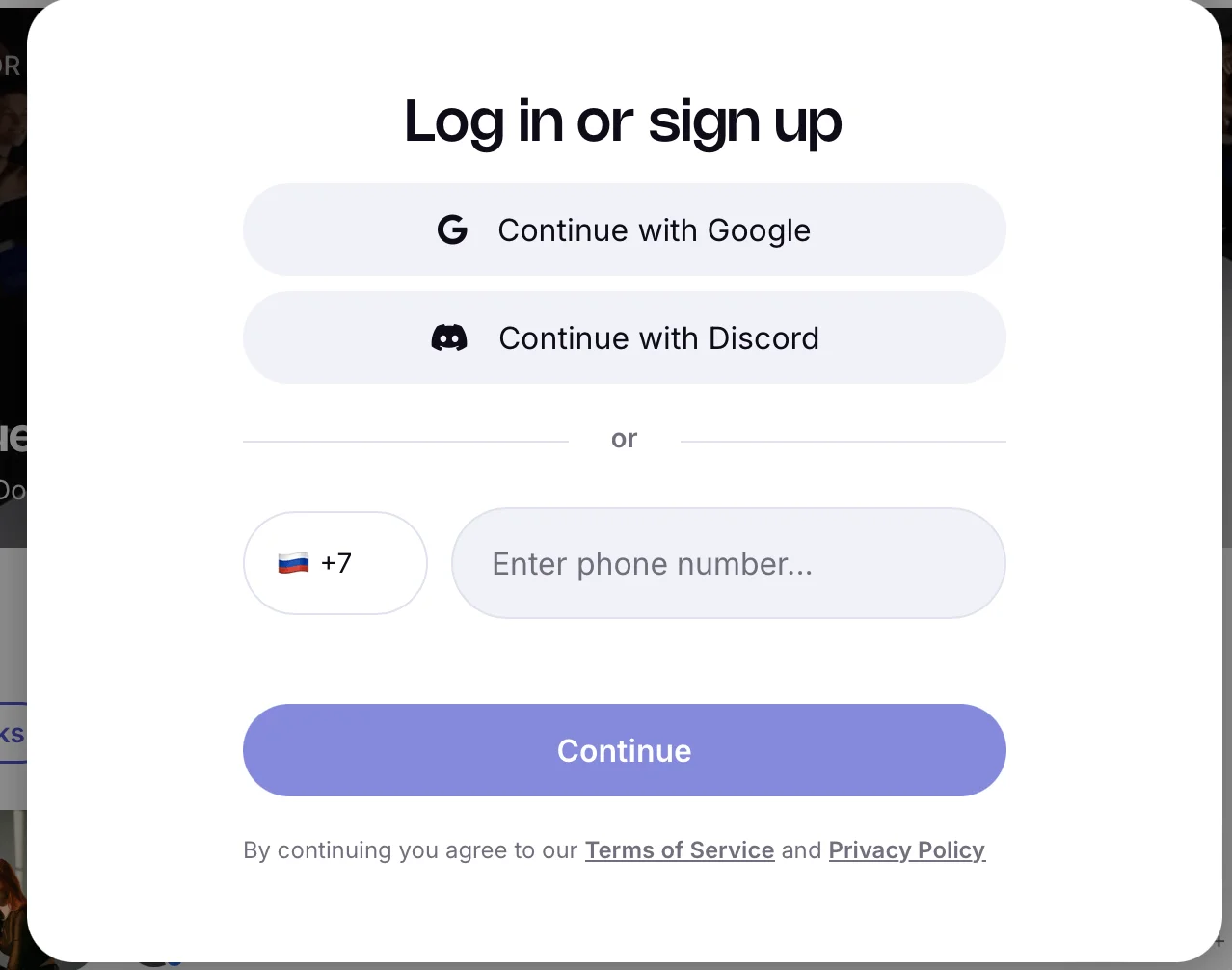Focus the 'Enter phone number...' field
This screenshot has height=970, width=1232.
coord(728,563)
